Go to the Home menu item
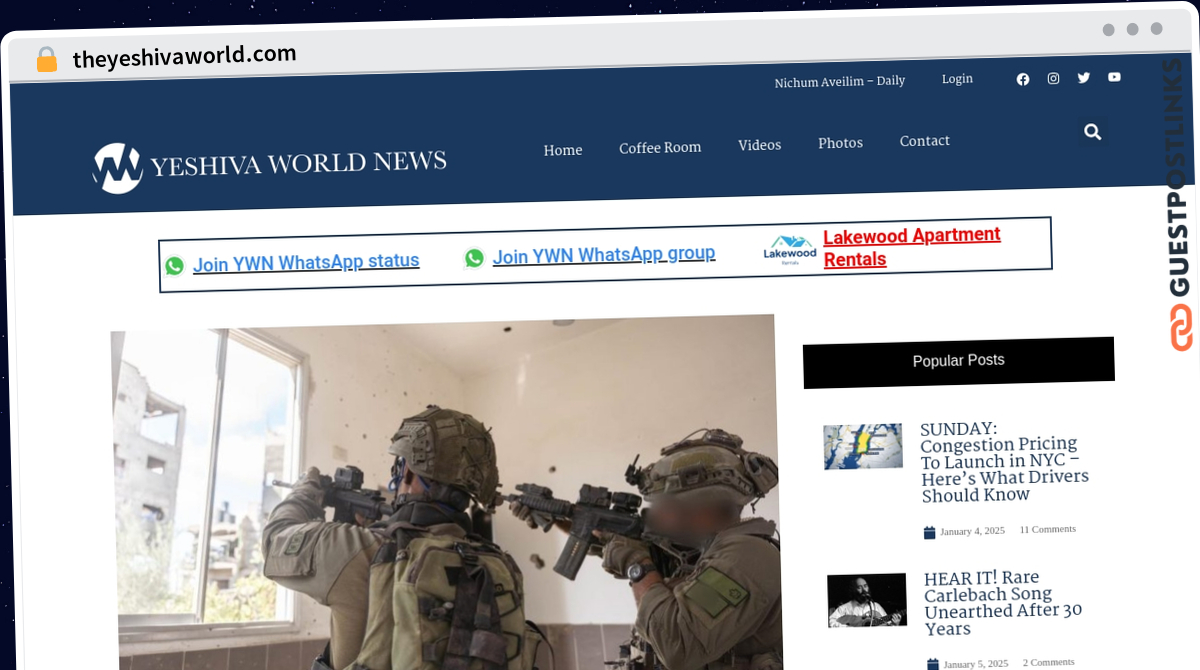Viewport: 1200px width, 670px height. pyautogui.click(x=563, y=151)
